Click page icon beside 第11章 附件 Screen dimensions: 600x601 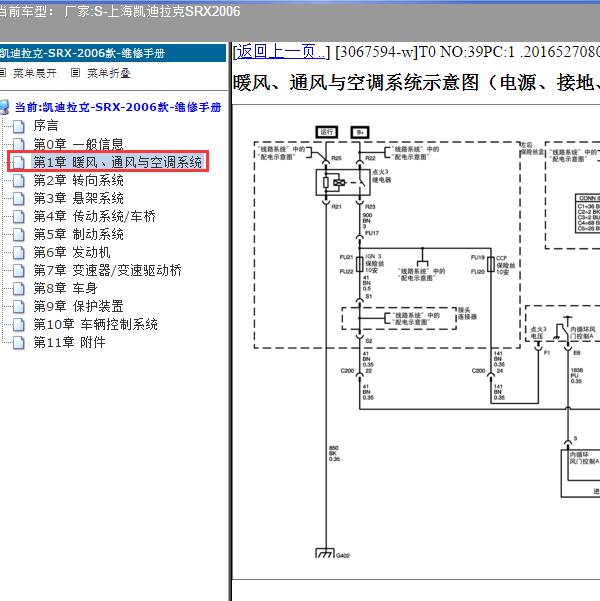18,342
